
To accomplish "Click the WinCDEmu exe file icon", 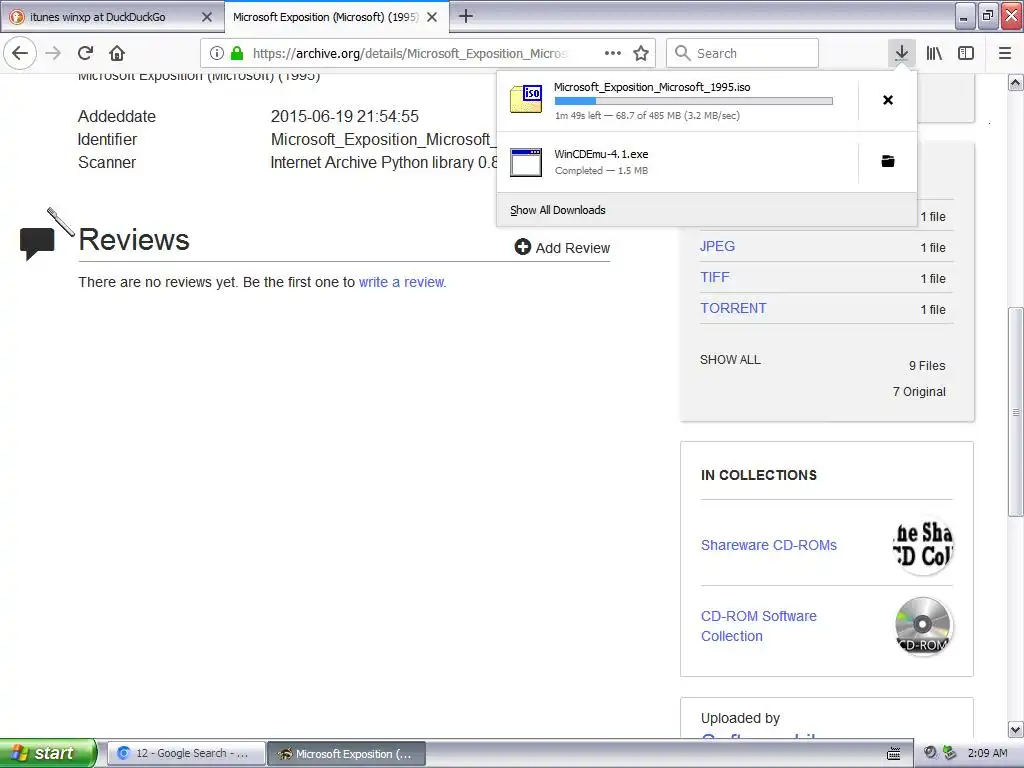I will 526,162.
